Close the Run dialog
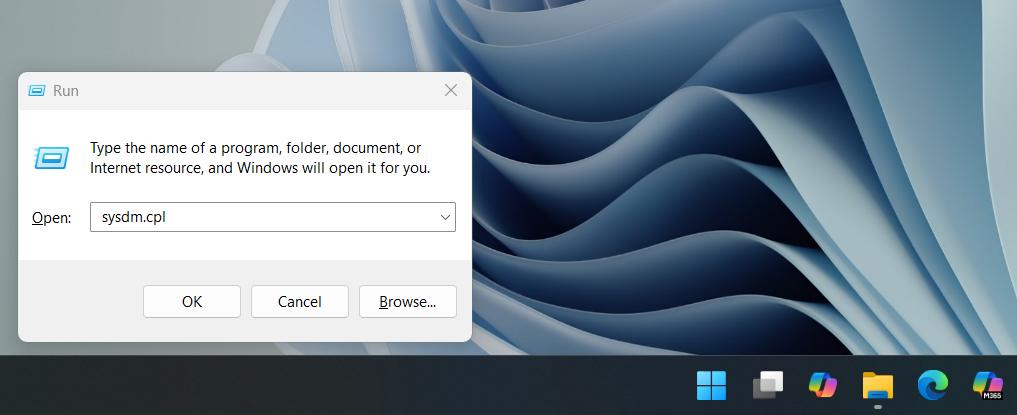 point(451,90)
